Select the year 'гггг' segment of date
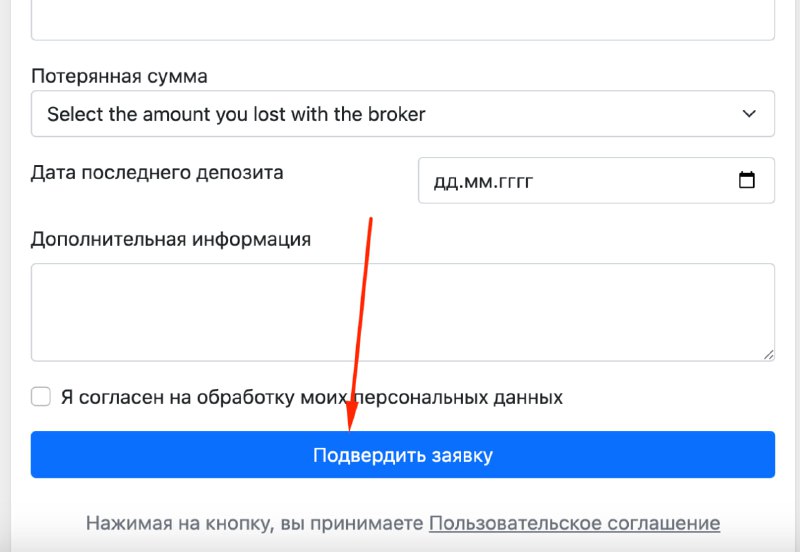Image resolution: width=800 pixels, height=552 pixels. (x=514, y=182)
